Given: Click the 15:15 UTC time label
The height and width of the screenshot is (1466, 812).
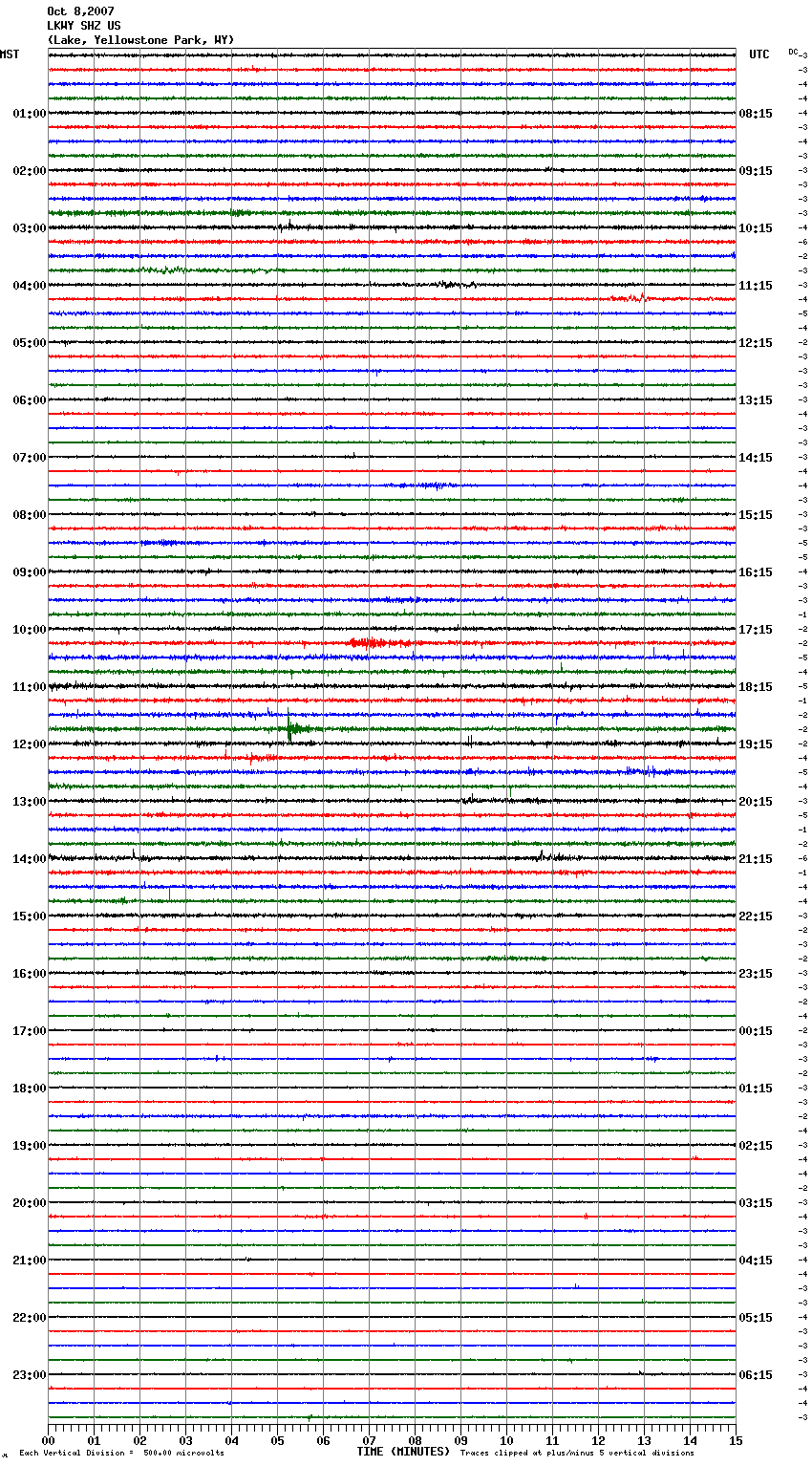Looking at the screenshot, I should pyautogui.click(x=756, y=515).
